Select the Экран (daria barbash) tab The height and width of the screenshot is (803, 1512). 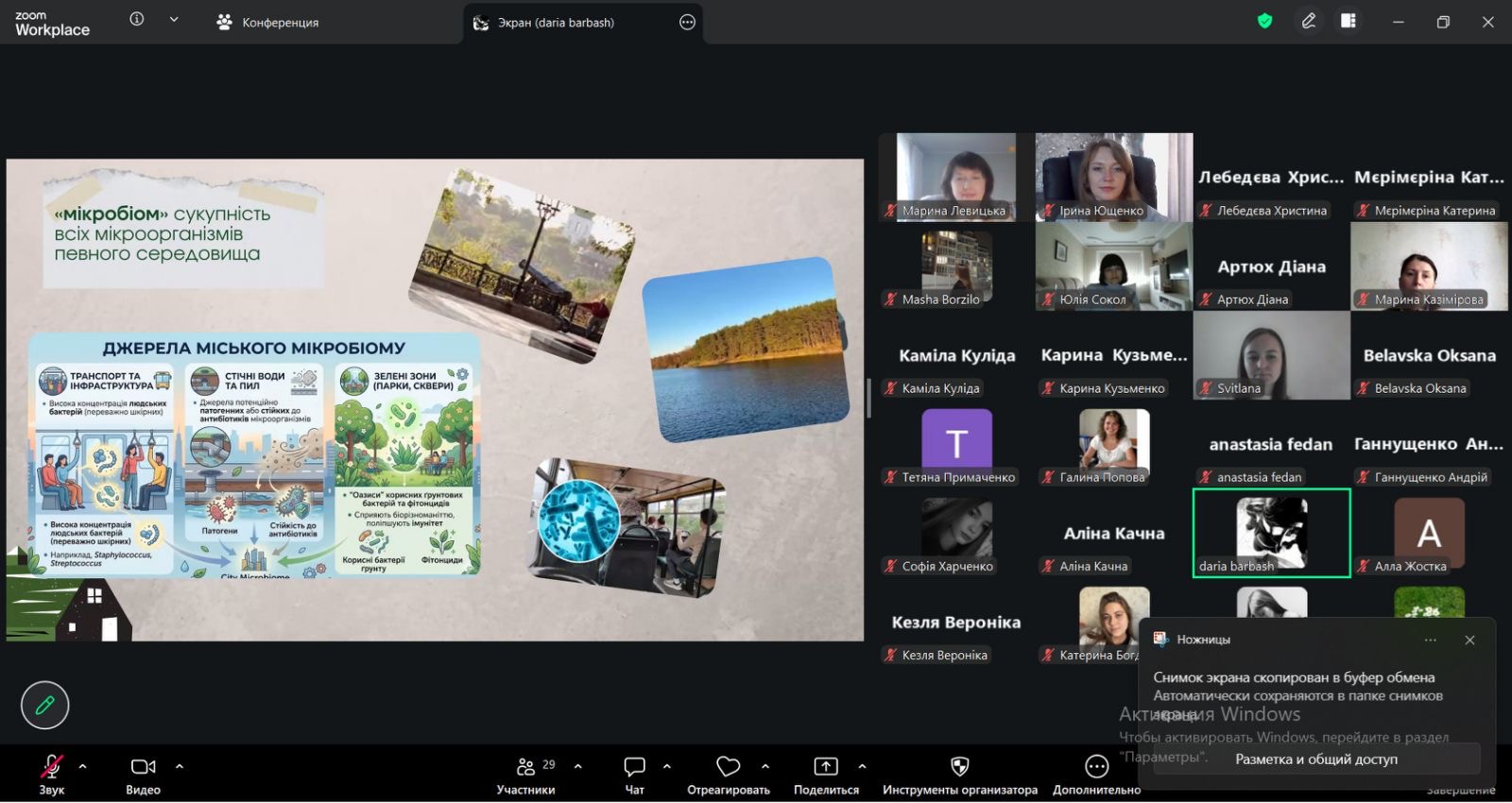(x=556, y=22)
